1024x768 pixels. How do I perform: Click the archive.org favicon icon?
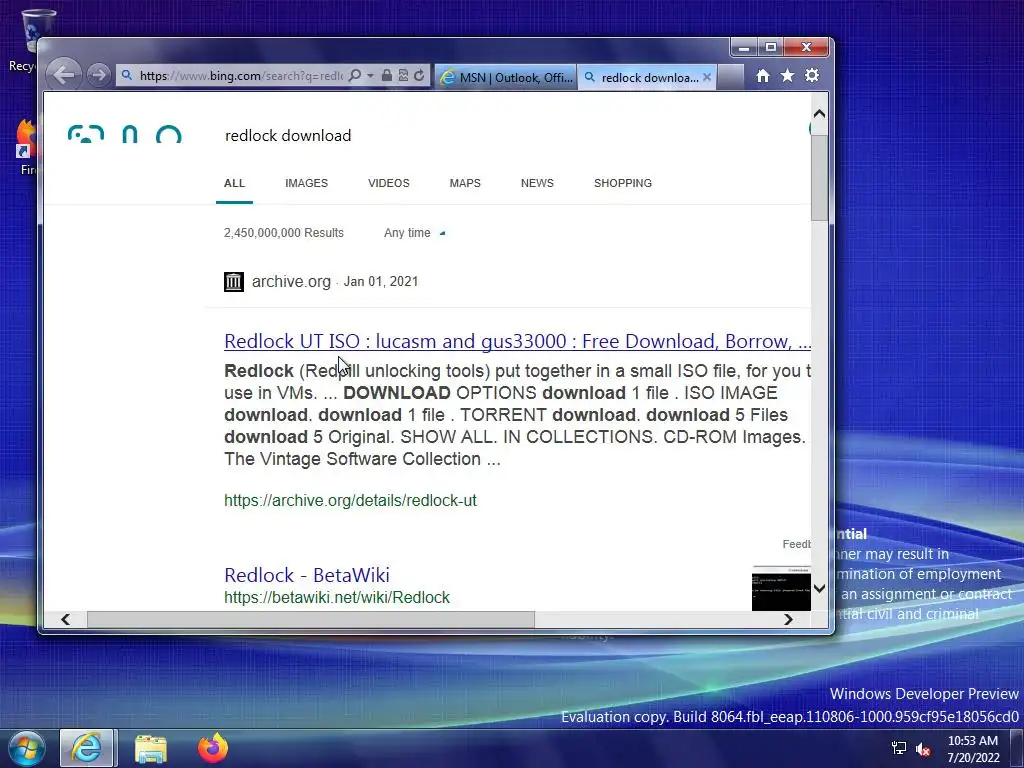tap(234, 281)
